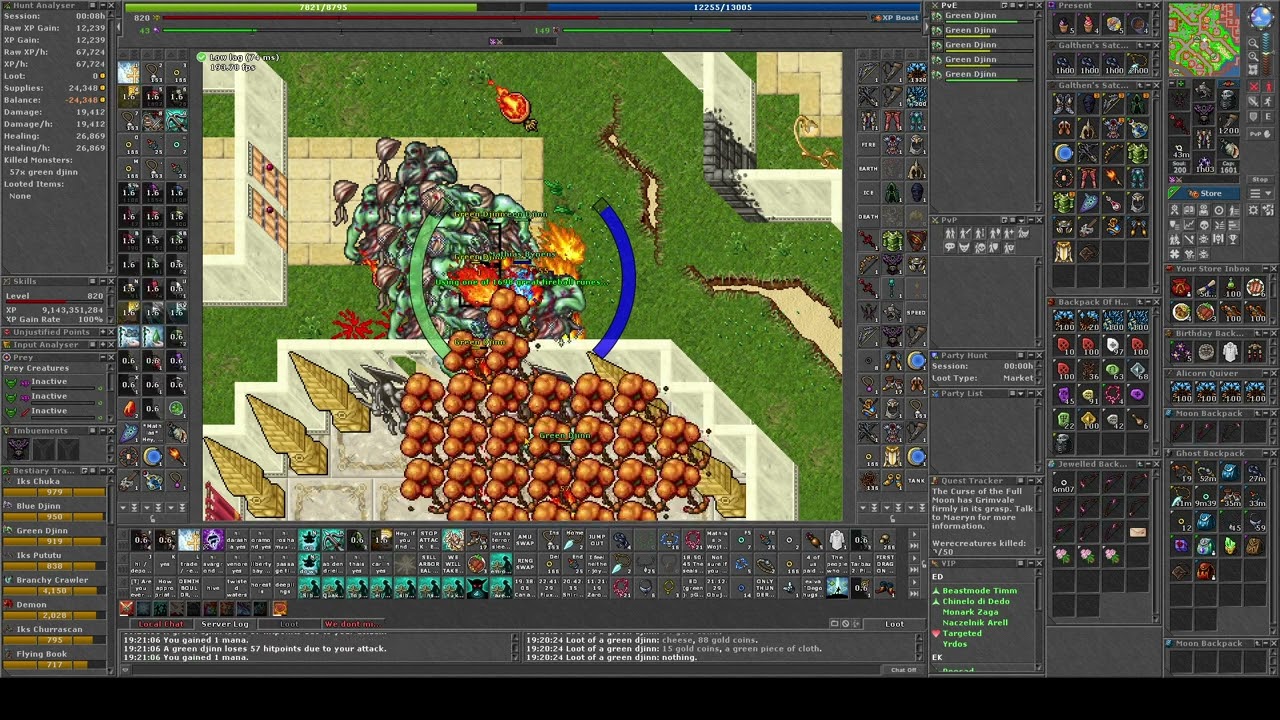Open the Store from the Store button
The image size is (1280, 720).
point(1204,194)
